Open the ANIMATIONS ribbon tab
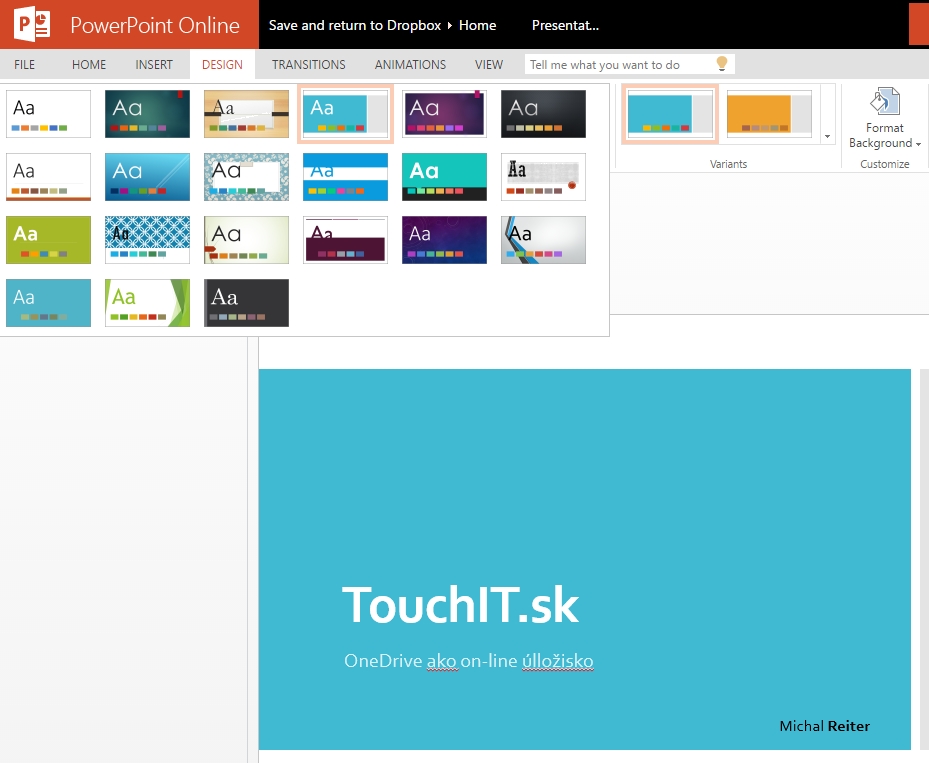 [410, 65]
